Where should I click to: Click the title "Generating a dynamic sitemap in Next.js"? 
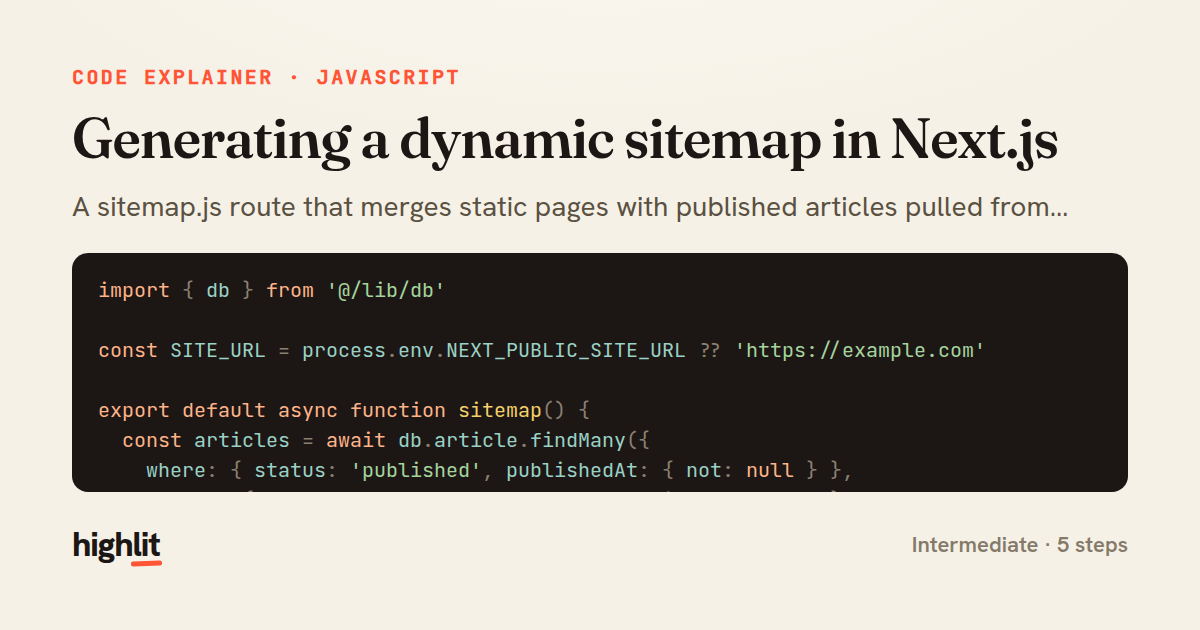[565, 139]
